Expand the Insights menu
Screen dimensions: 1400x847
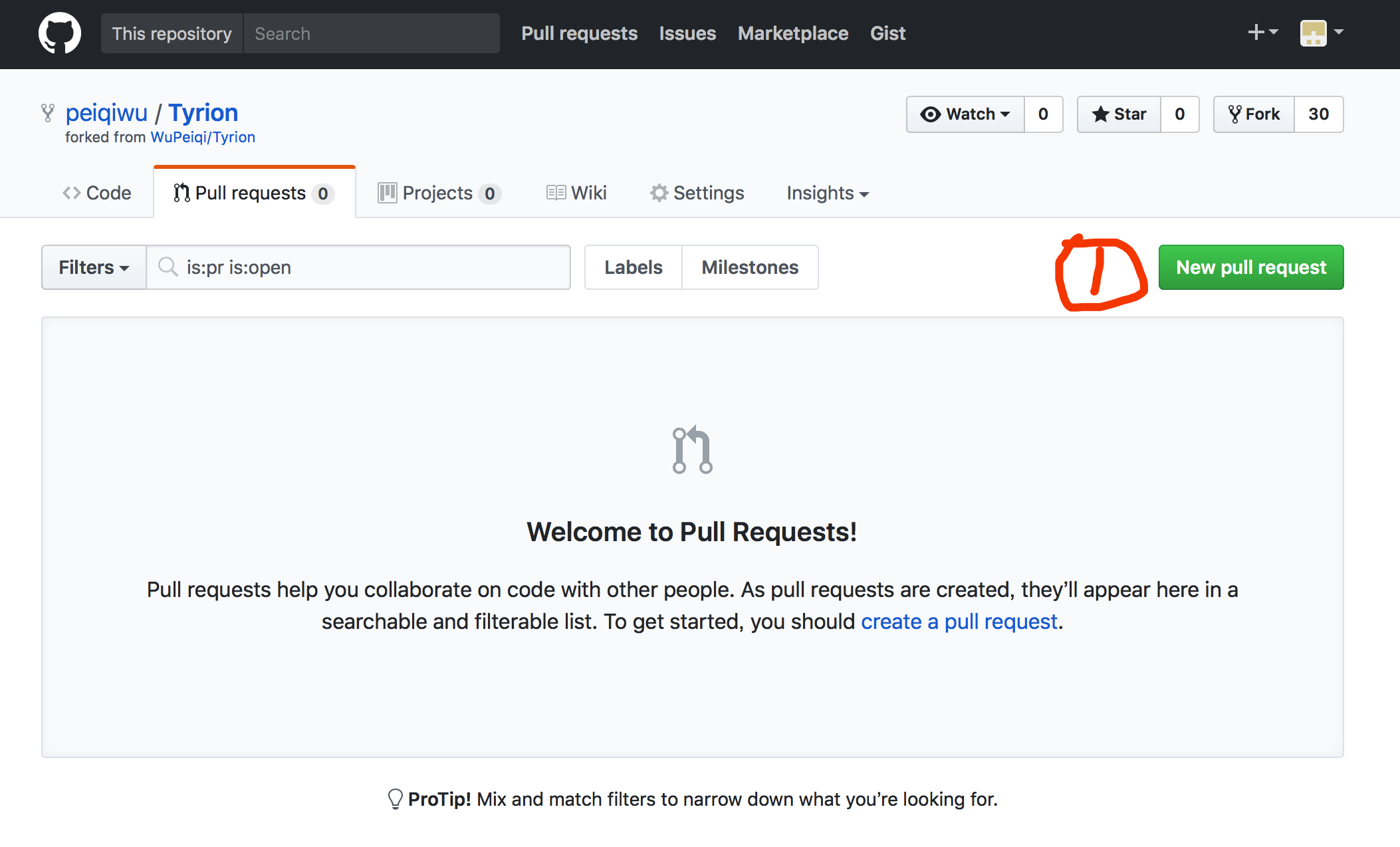click(x=827, y=193)
